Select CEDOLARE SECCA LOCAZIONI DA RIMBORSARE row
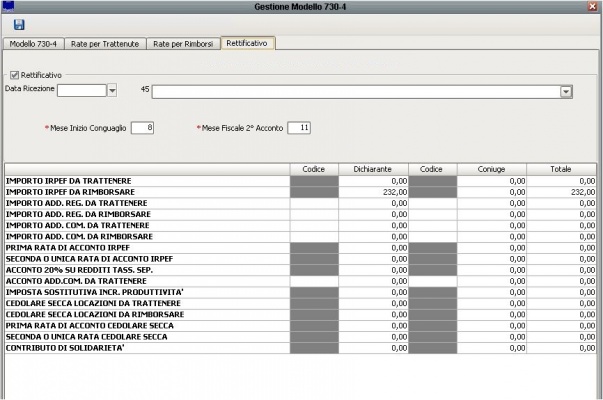Image resolution: width=603 pixels, height=400 pixels. click(95, 315)
